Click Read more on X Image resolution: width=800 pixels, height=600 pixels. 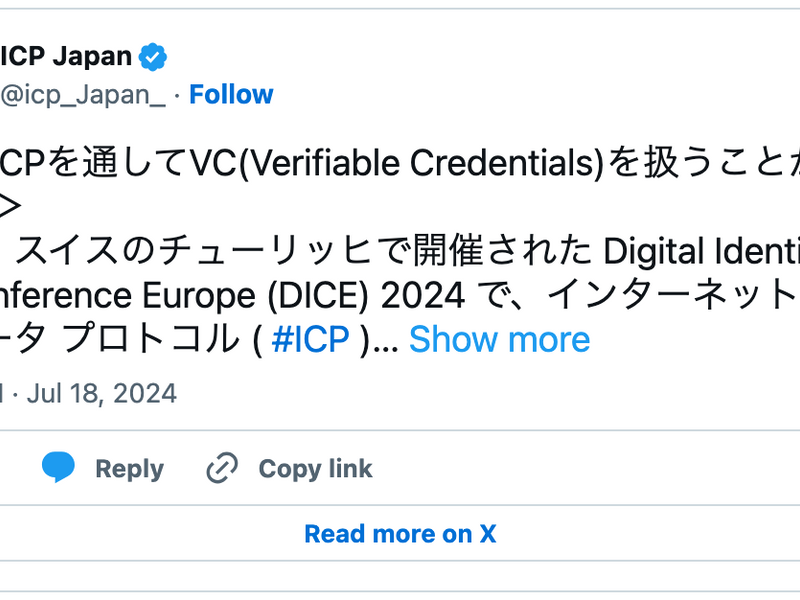399,533
